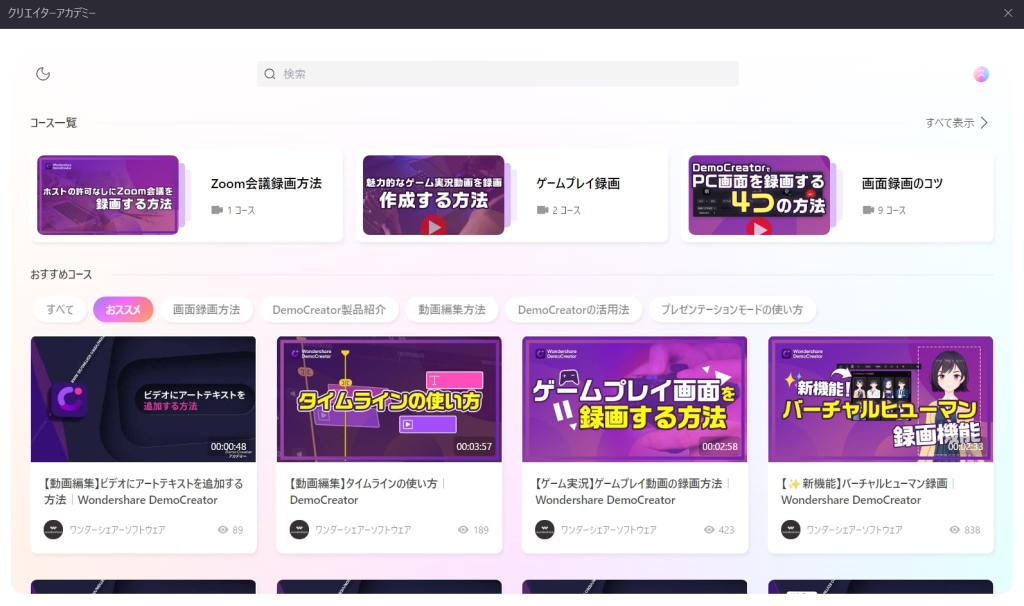This screenshot has height=606, width=1024.
Task: Open the ゲームプレイ録画 course title
Action: 578,183
